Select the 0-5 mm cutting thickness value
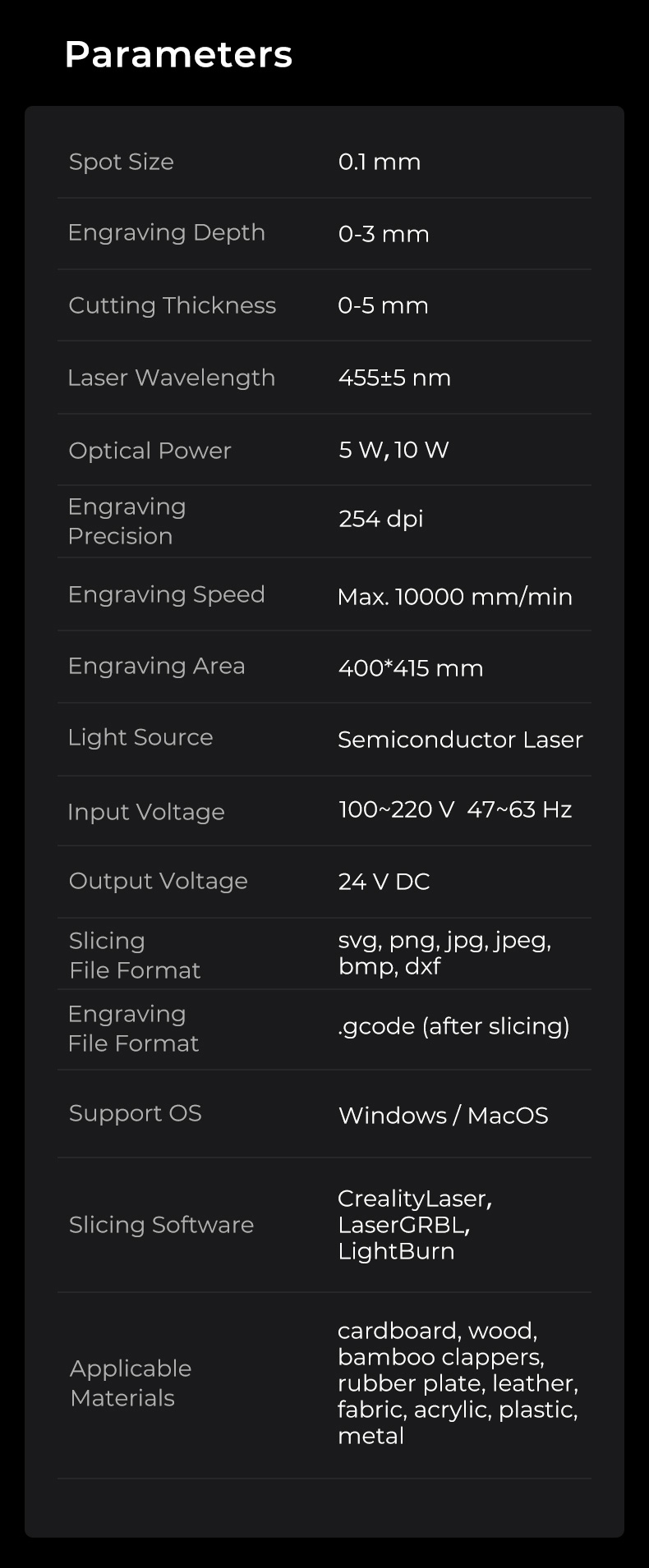The height and width of the screenshot is (1568, 649). click(383, 305)
